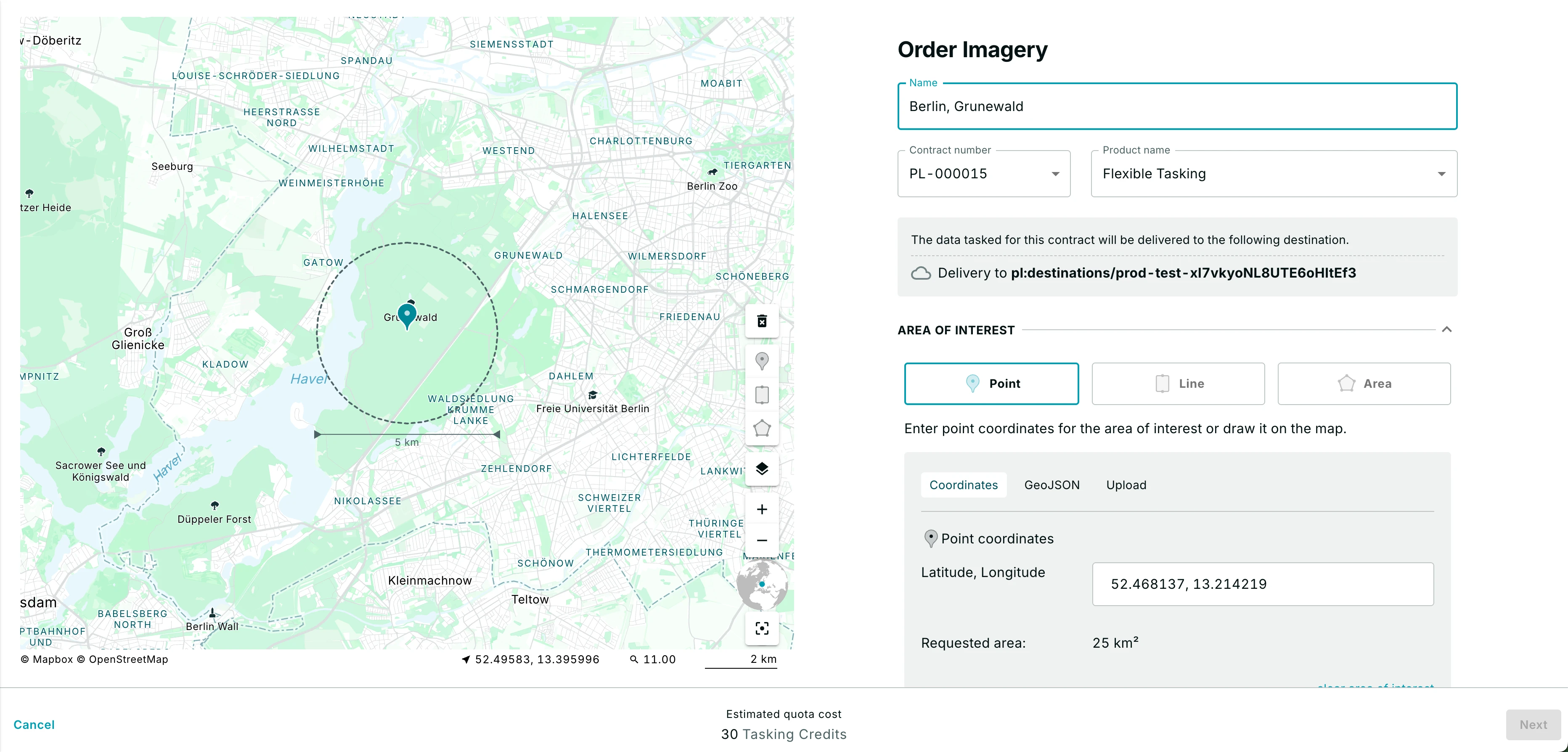Select the line drawing tool on the map
Image resolution: width=1568 pixels, height=752 pixels.
762,395
